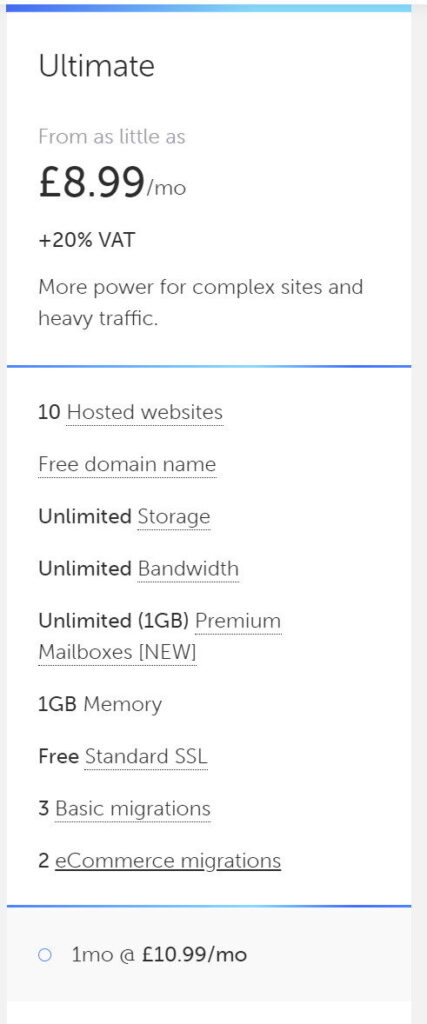Click the Unlimited (1GB) mailbox text

point(114,620)
